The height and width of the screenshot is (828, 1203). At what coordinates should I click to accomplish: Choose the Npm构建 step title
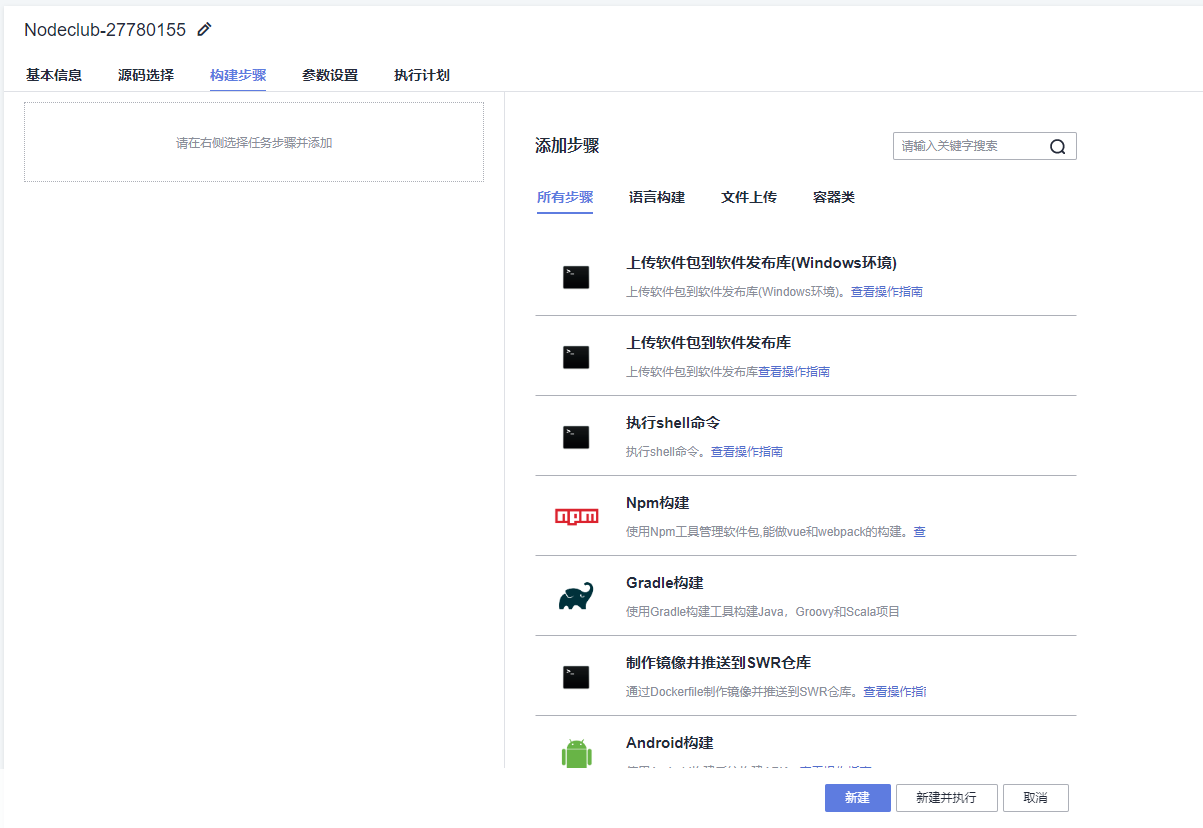point(657,503)
